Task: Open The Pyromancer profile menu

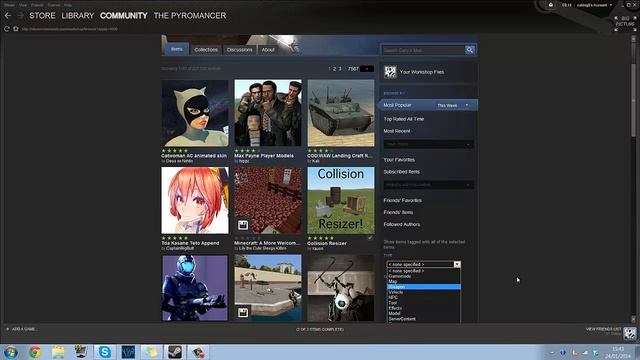Action: pos(190,16)
